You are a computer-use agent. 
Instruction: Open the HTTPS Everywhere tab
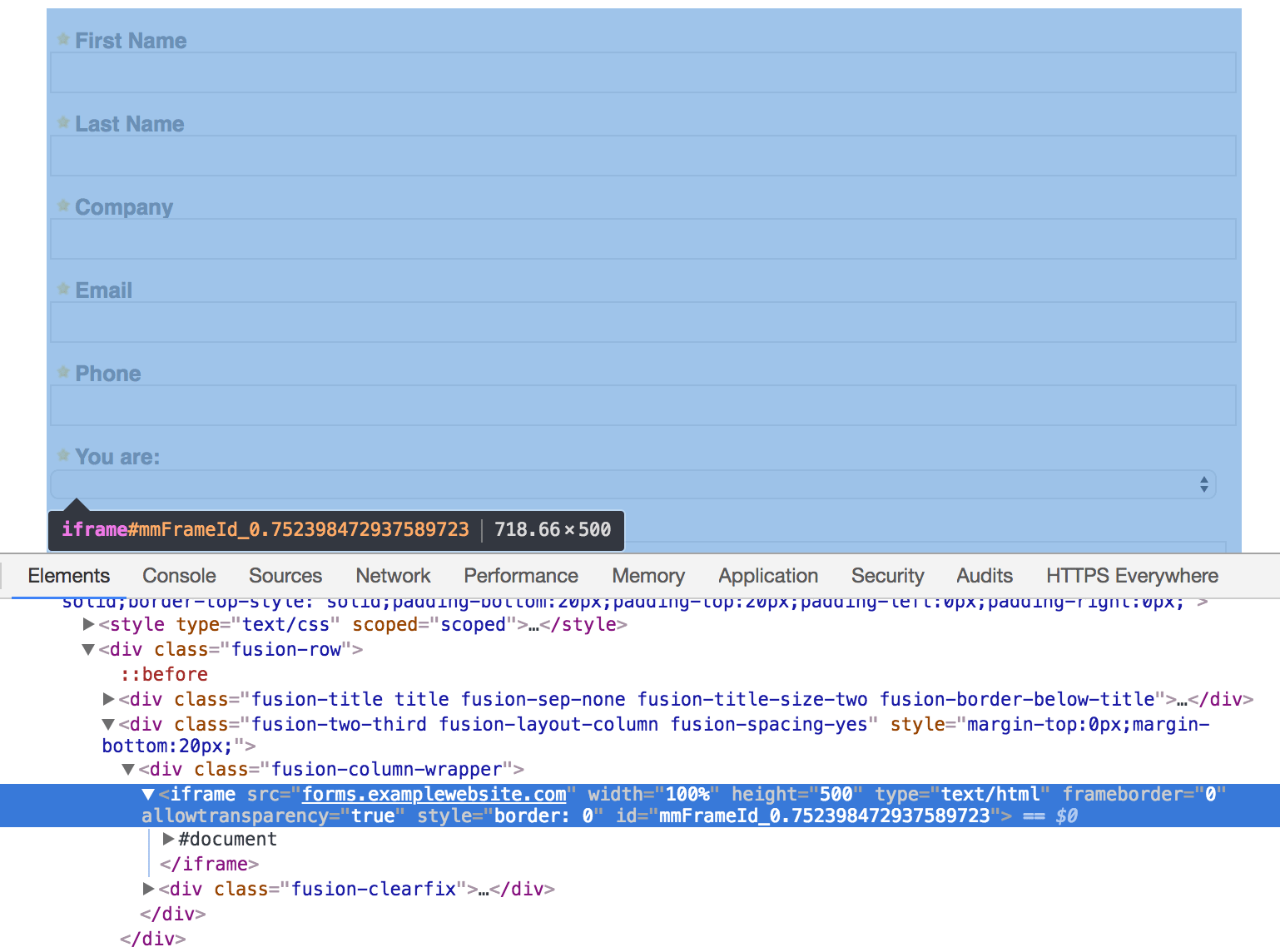click(1132, 576)
